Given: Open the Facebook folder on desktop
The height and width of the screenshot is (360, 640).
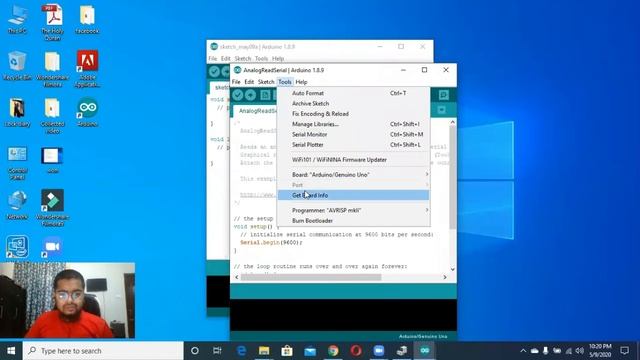Looking at the screenshot, I should point(87,19).
